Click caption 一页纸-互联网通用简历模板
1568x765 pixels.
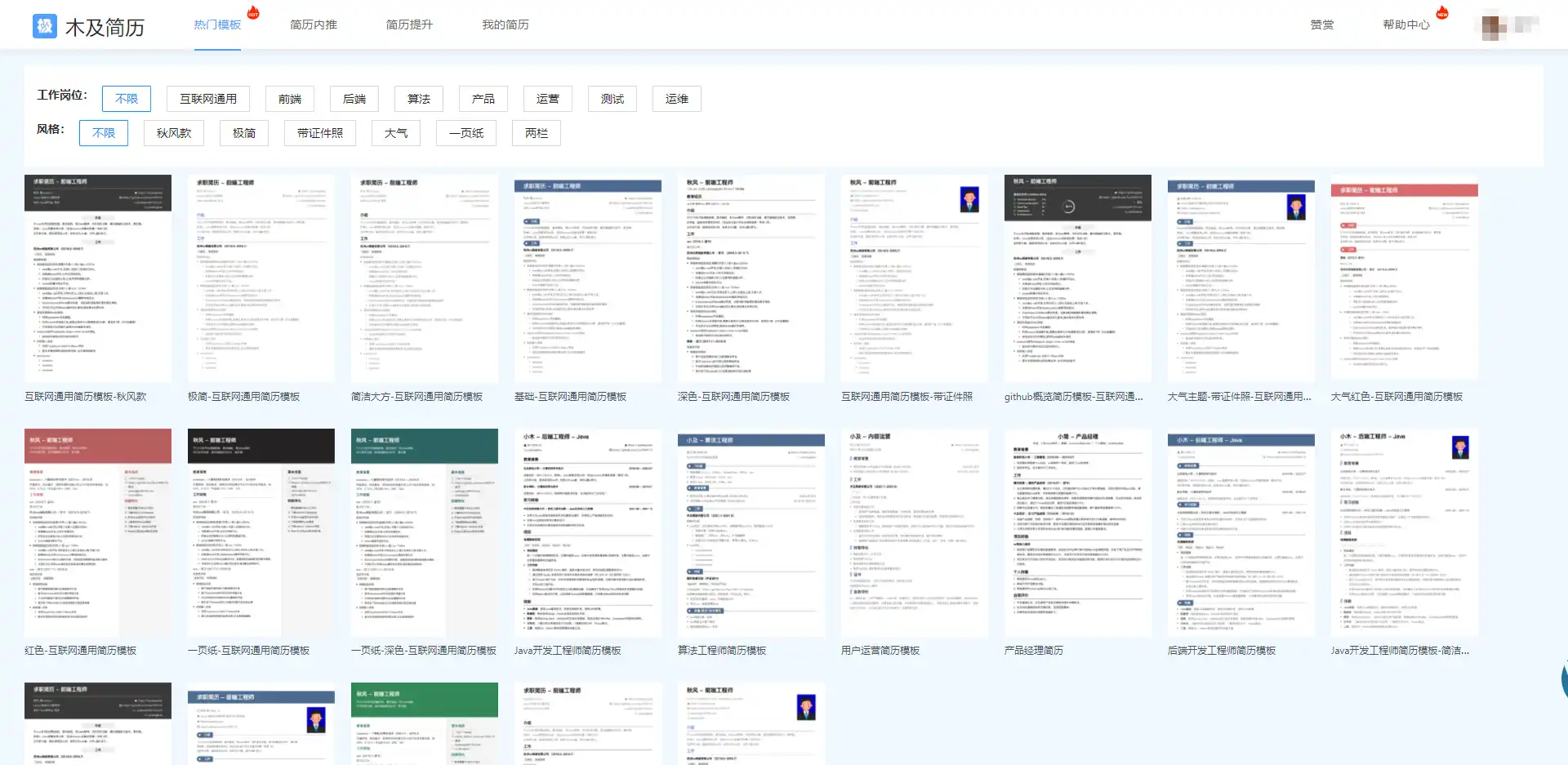coord(249,651)
